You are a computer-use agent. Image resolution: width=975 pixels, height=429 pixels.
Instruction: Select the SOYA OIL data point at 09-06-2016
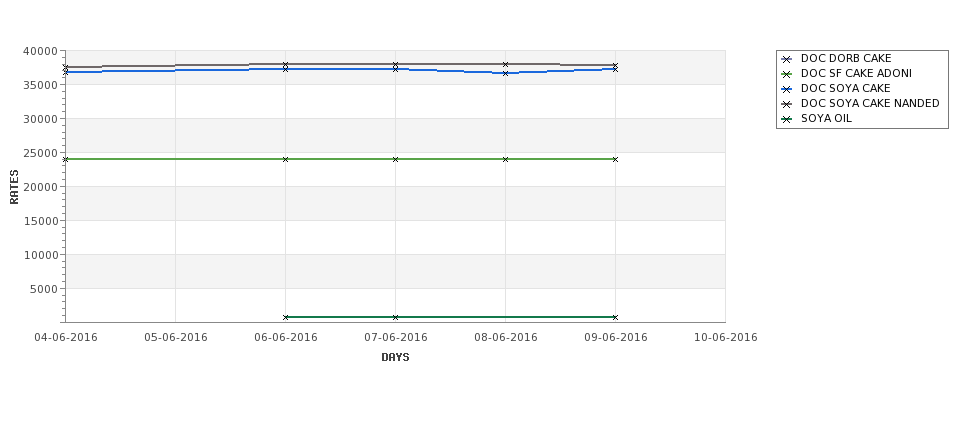point(615,317)
